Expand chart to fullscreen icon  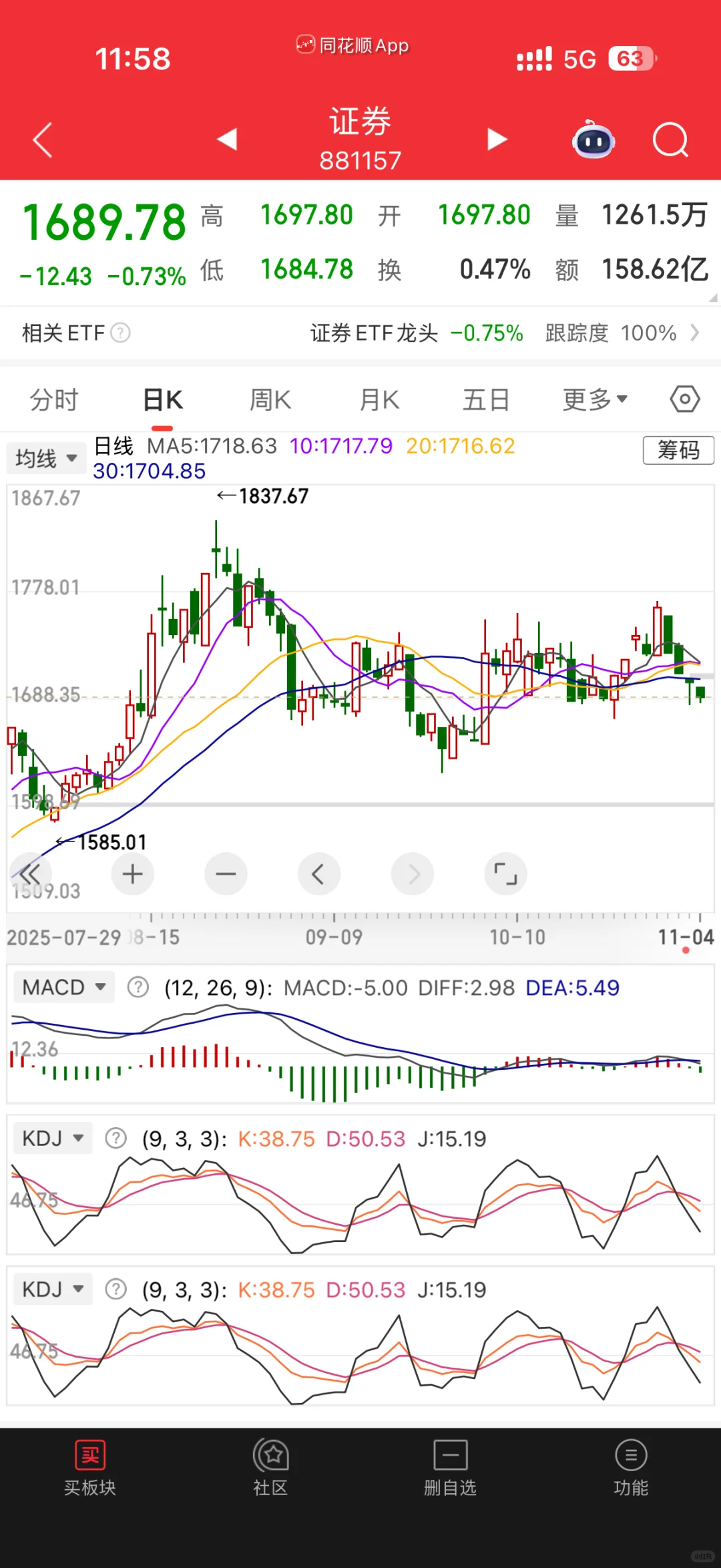click(x=505, y=874)
